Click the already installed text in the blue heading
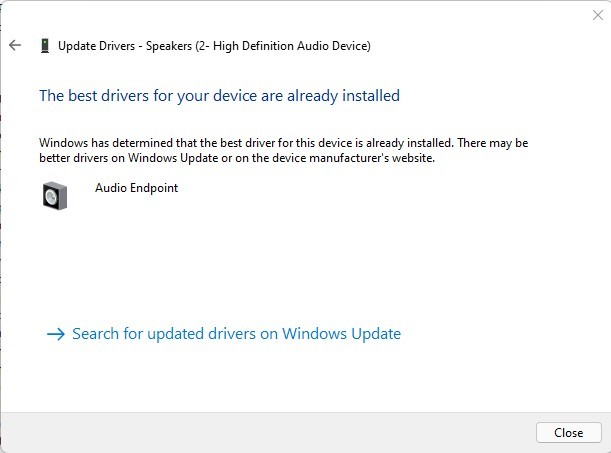611x453 pixels. click(x=343, y=96)
